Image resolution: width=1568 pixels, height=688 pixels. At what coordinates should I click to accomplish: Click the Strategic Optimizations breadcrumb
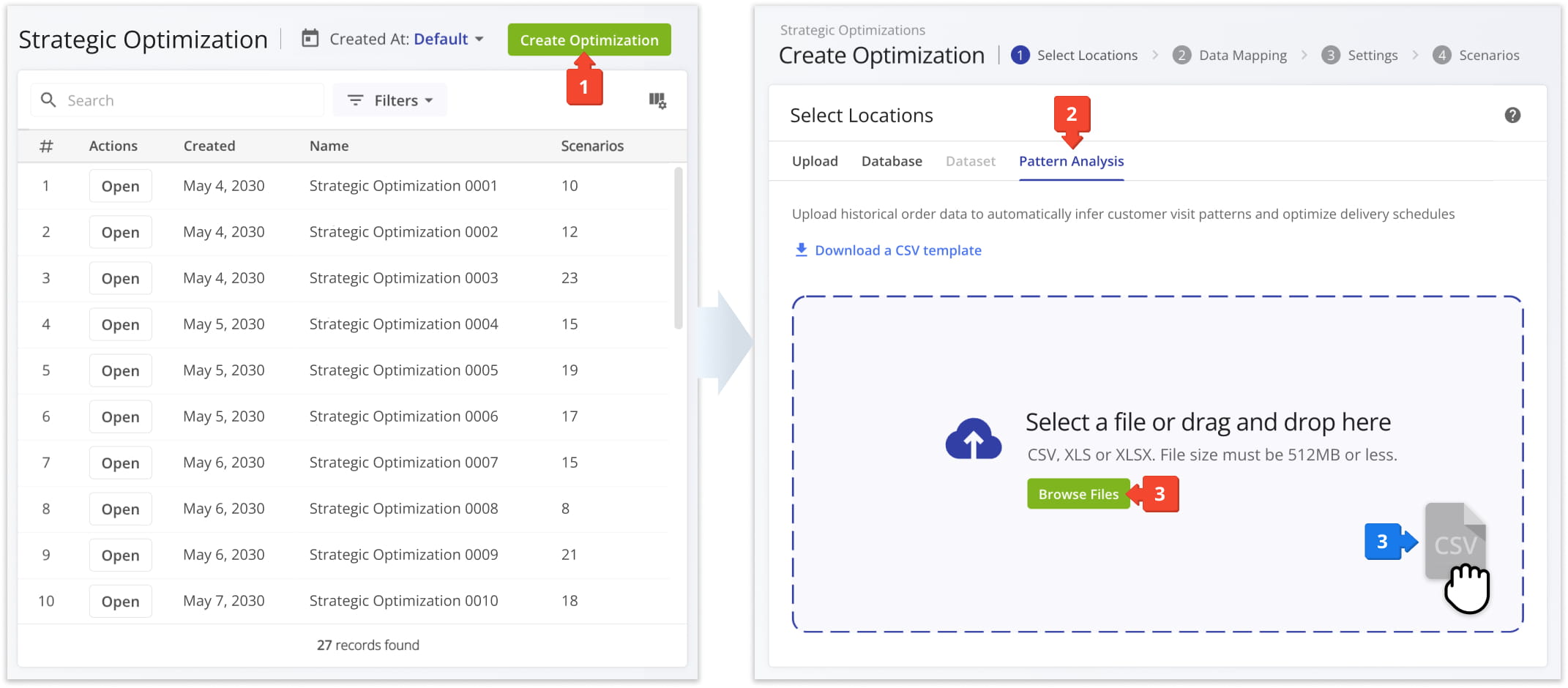click(x=852, y=29)
